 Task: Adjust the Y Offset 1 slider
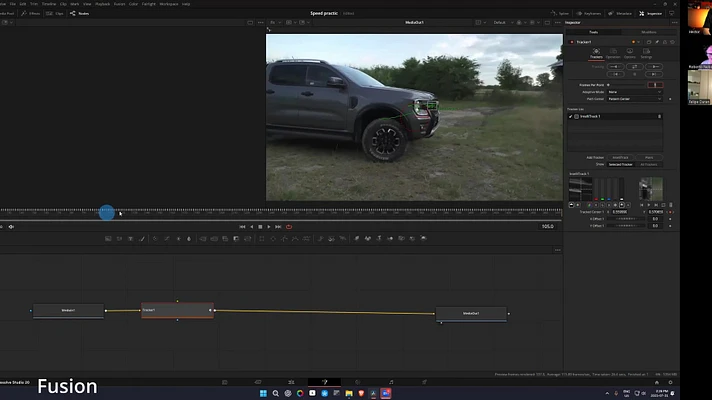[x=626, y=226]
